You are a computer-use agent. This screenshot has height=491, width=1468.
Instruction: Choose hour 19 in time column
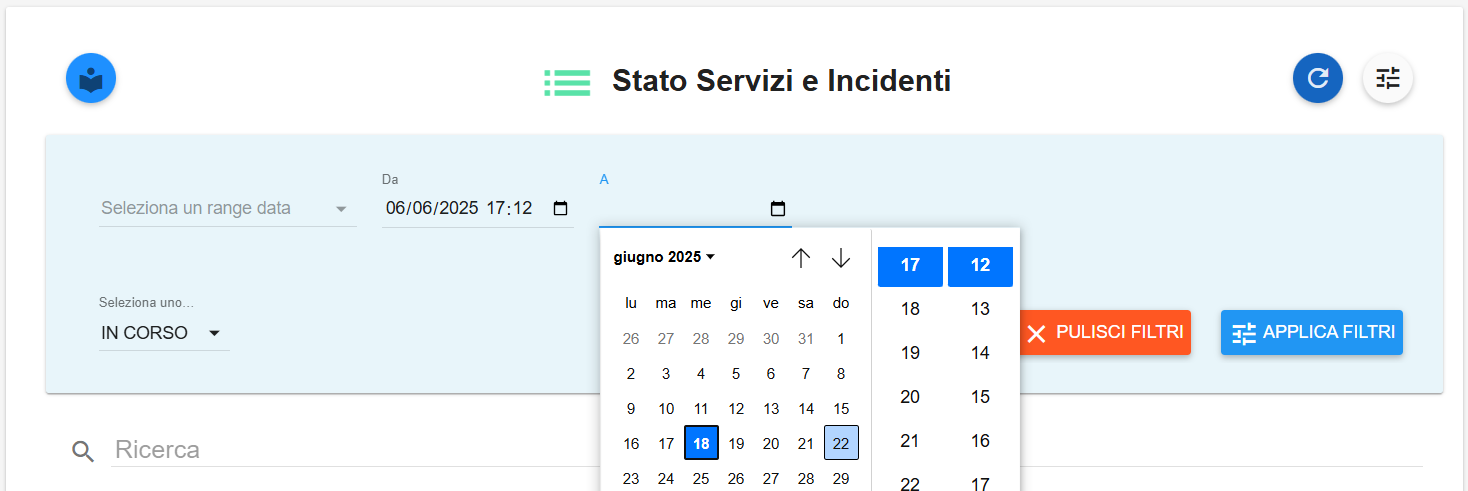coord(910,353)
